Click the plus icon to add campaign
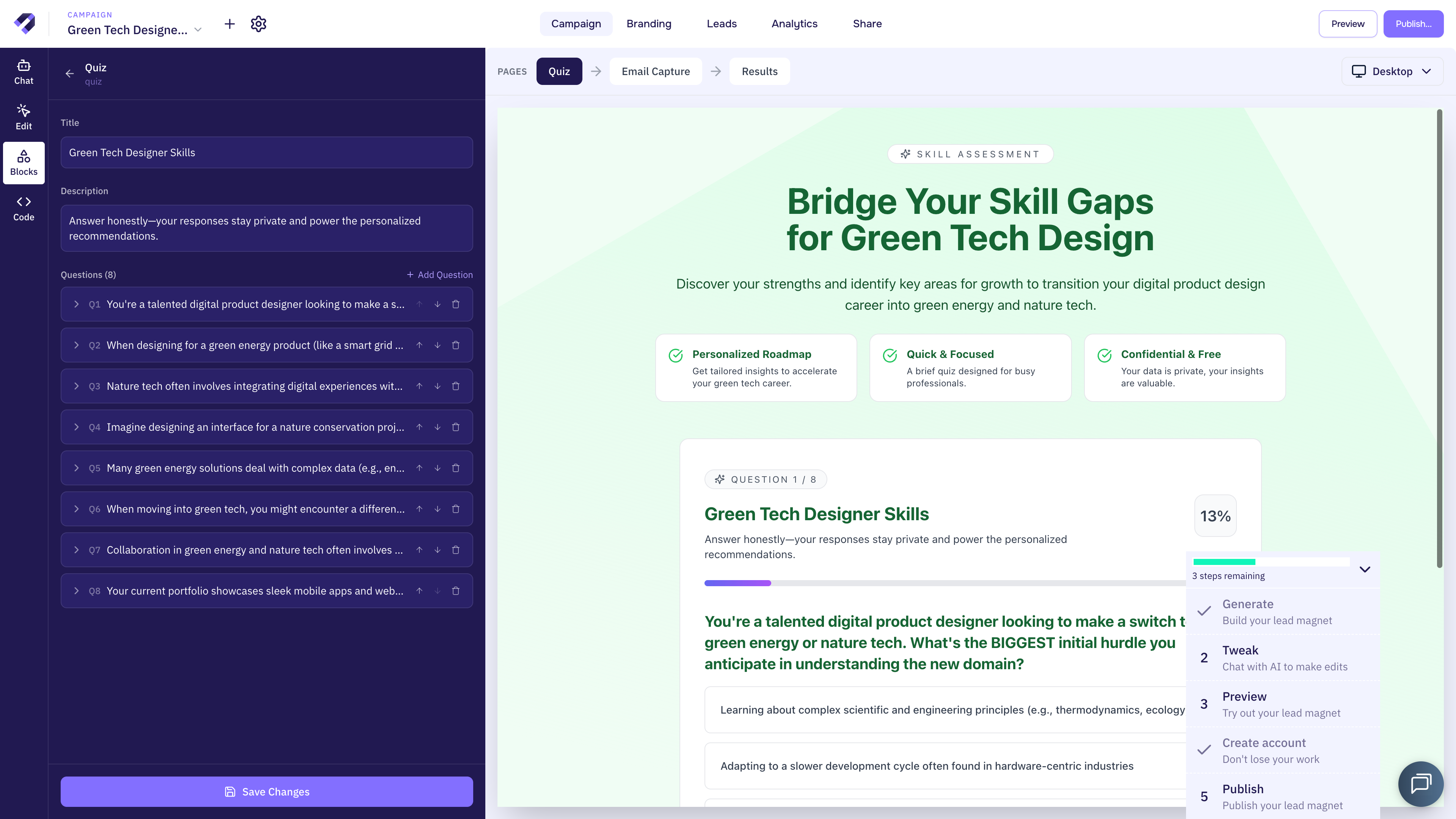1456x819 pixels. 229,24
